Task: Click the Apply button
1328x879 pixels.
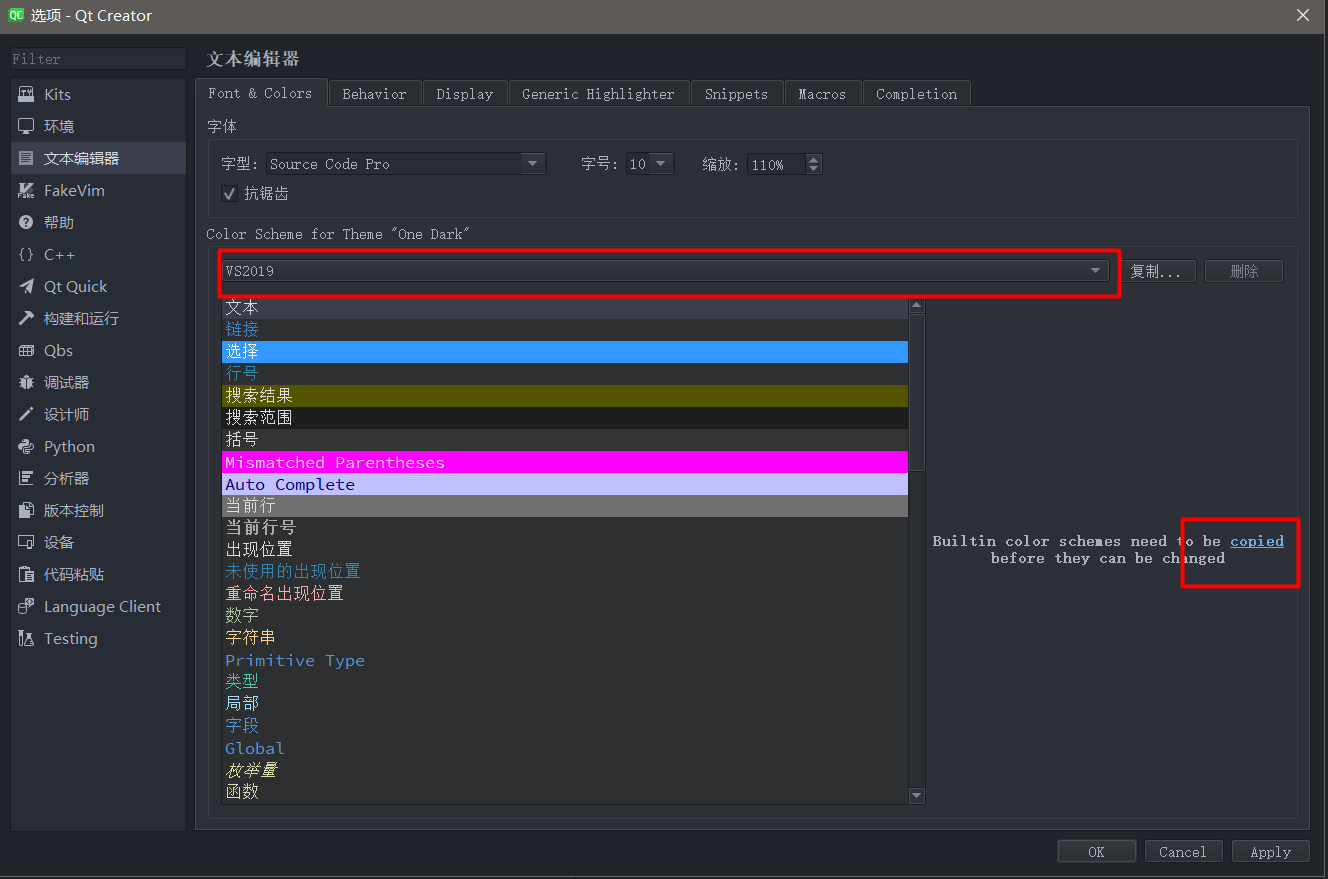Action: pyautogui.click(x=1270, y=852)
